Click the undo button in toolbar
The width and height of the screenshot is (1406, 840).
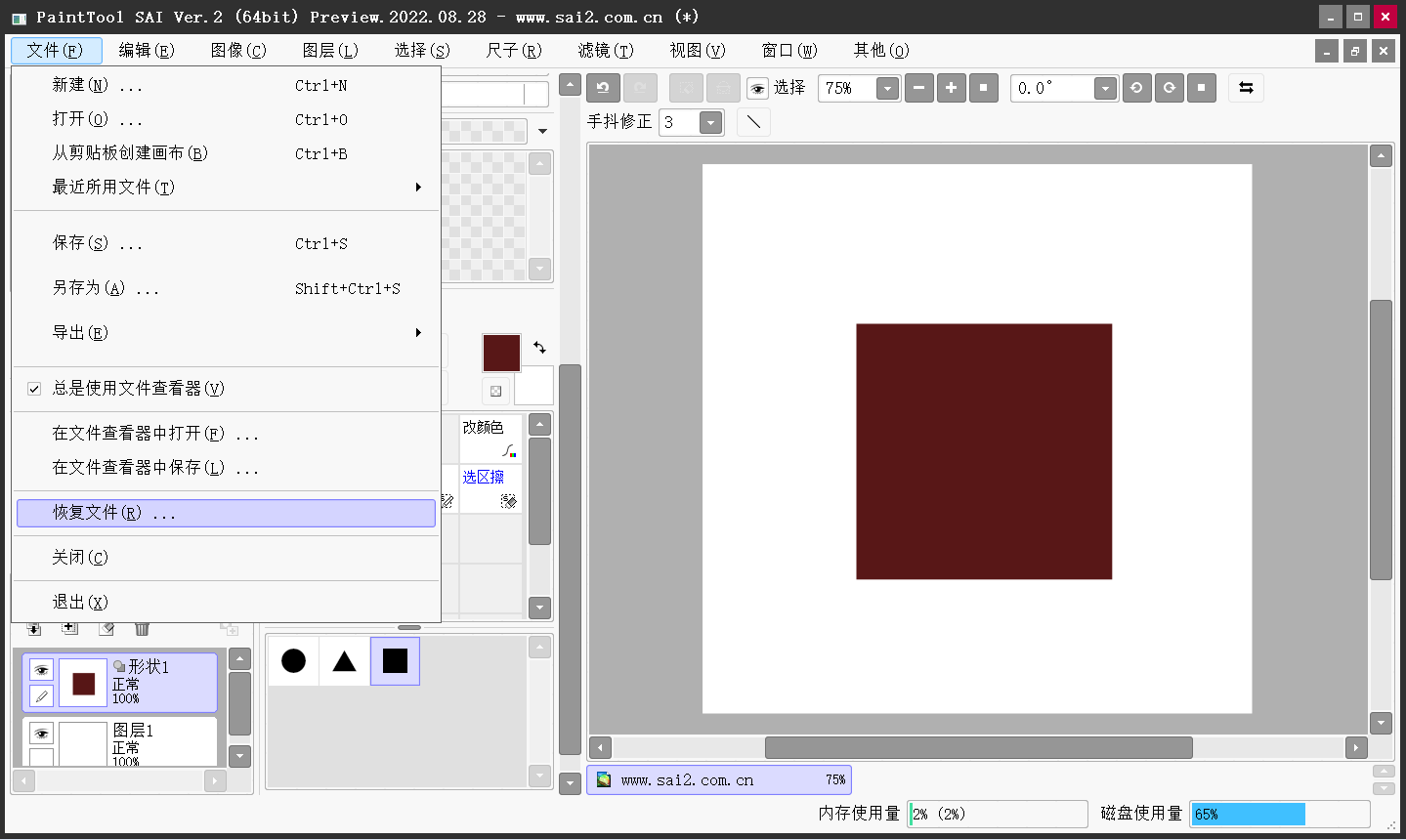tap(603, 88)
